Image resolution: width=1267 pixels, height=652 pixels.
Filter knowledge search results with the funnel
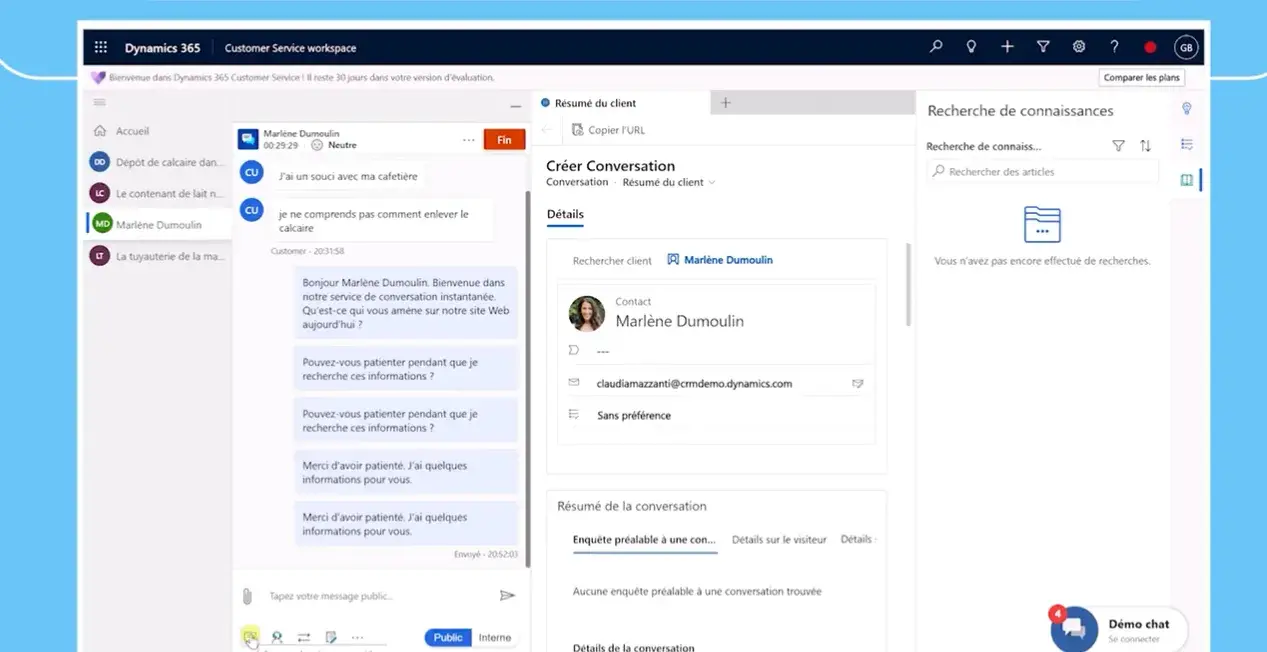click(1119, 146)
